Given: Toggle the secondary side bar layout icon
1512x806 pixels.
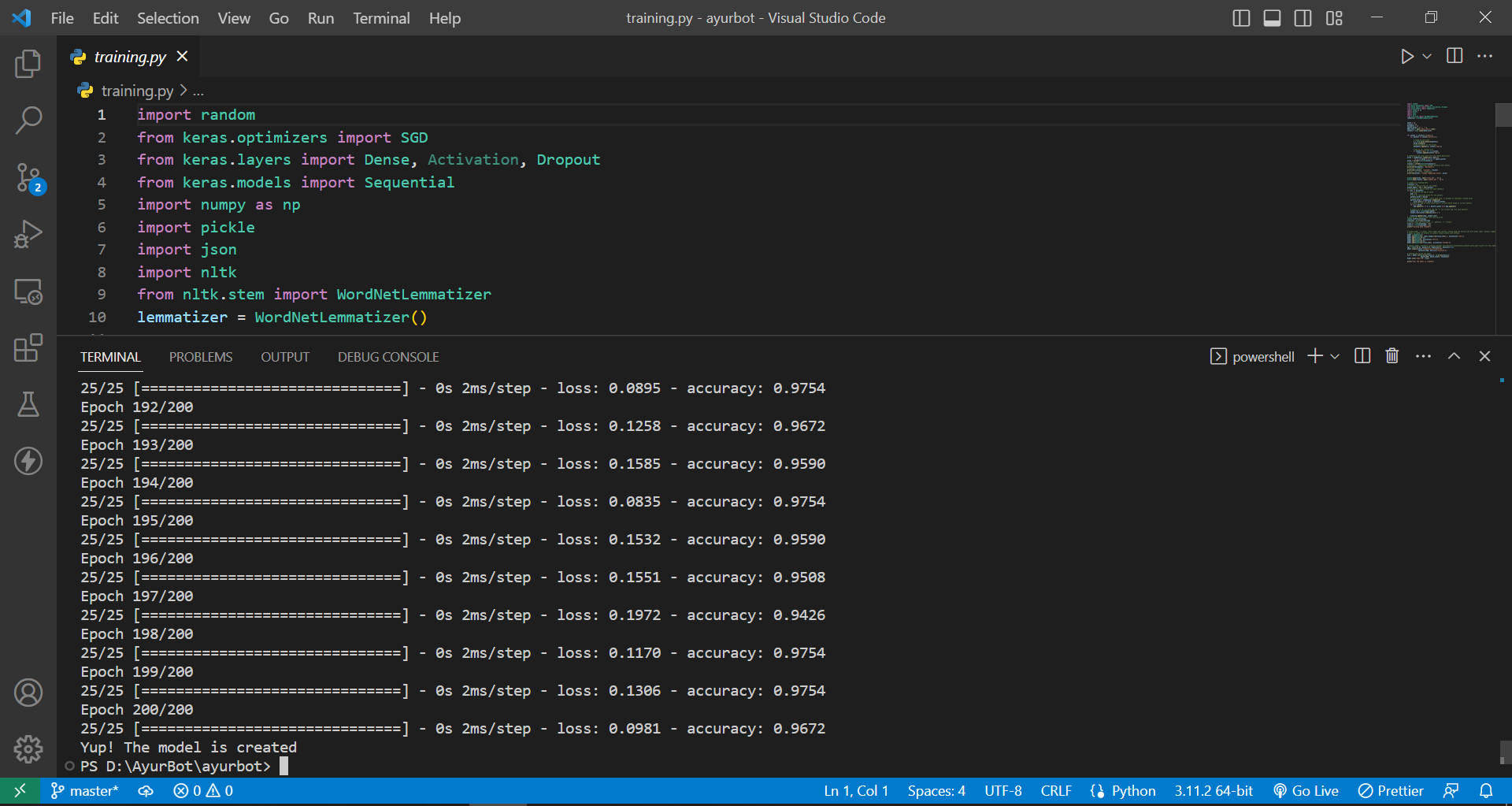Looking at the screenshot, I should 1303,18.
